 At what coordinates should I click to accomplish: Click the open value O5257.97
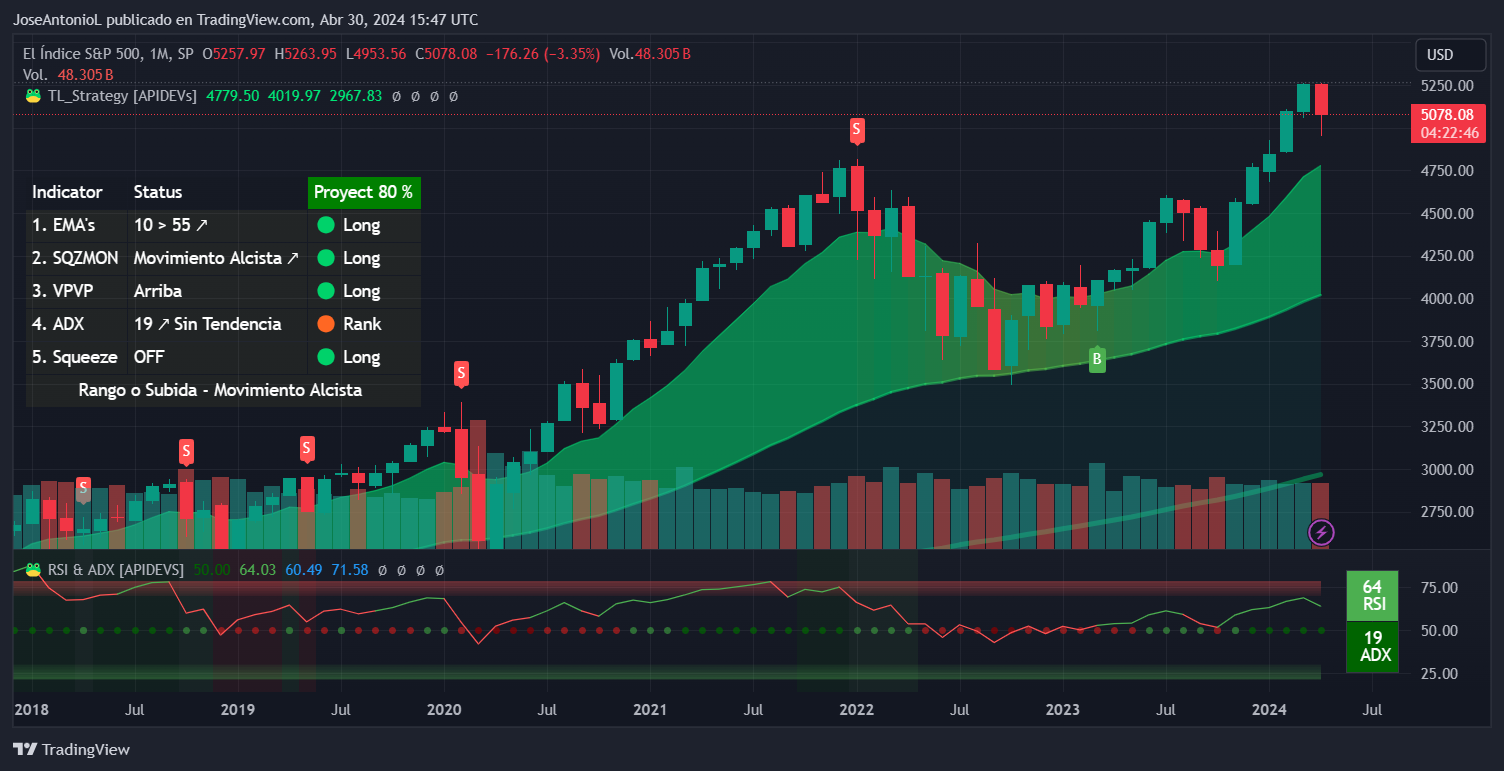(234, 53)
